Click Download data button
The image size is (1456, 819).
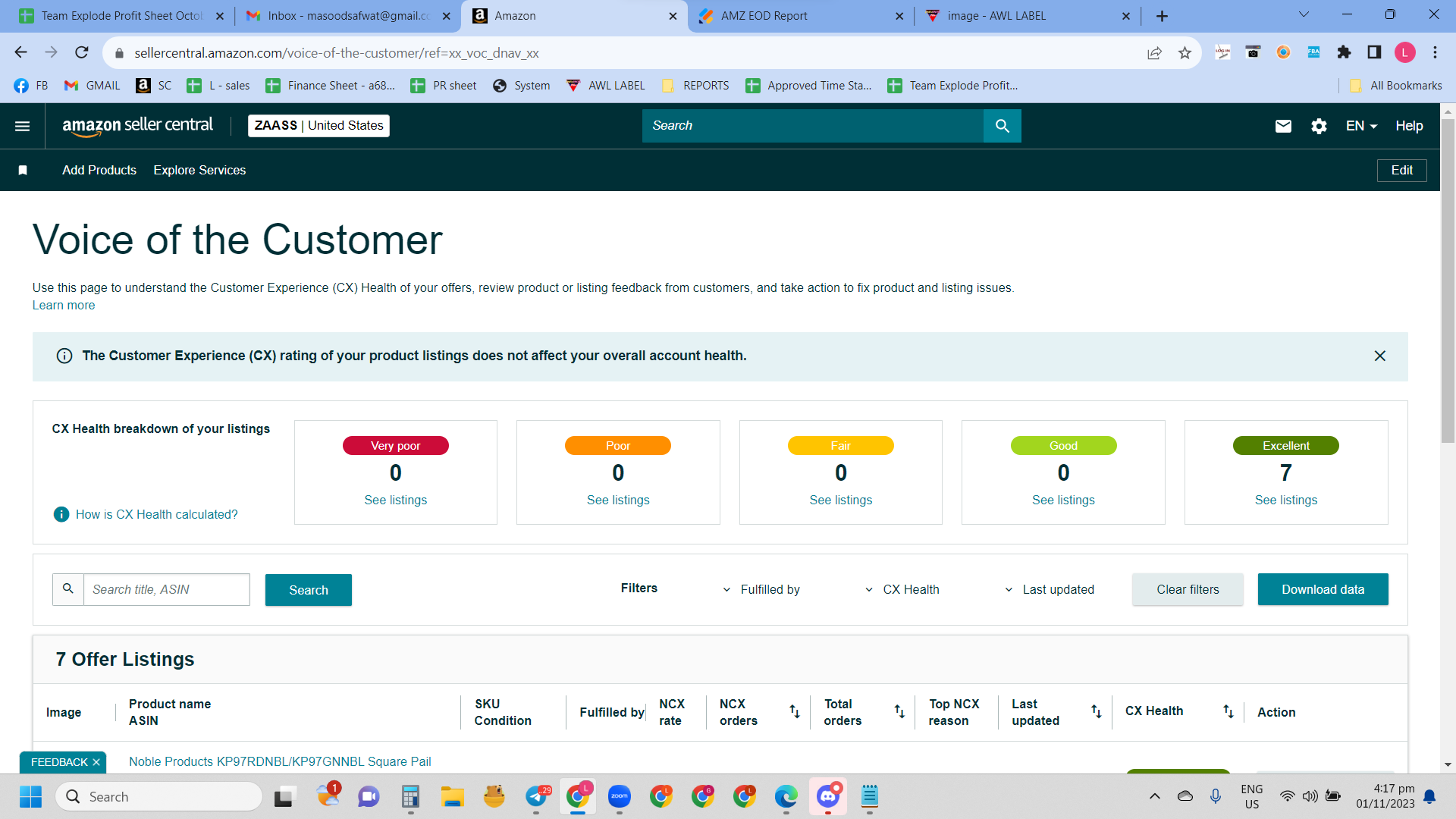[x=1323, y=589]
